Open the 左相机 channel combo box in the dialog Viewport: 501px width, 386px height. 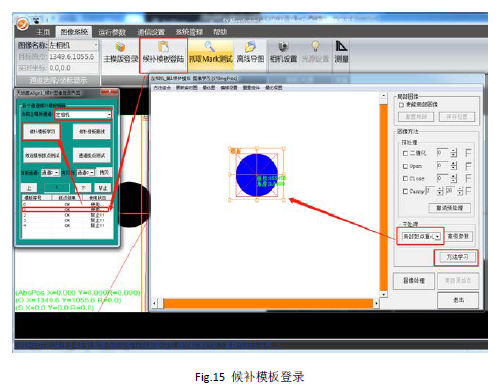pyautogui.click(x=83, y=114)
